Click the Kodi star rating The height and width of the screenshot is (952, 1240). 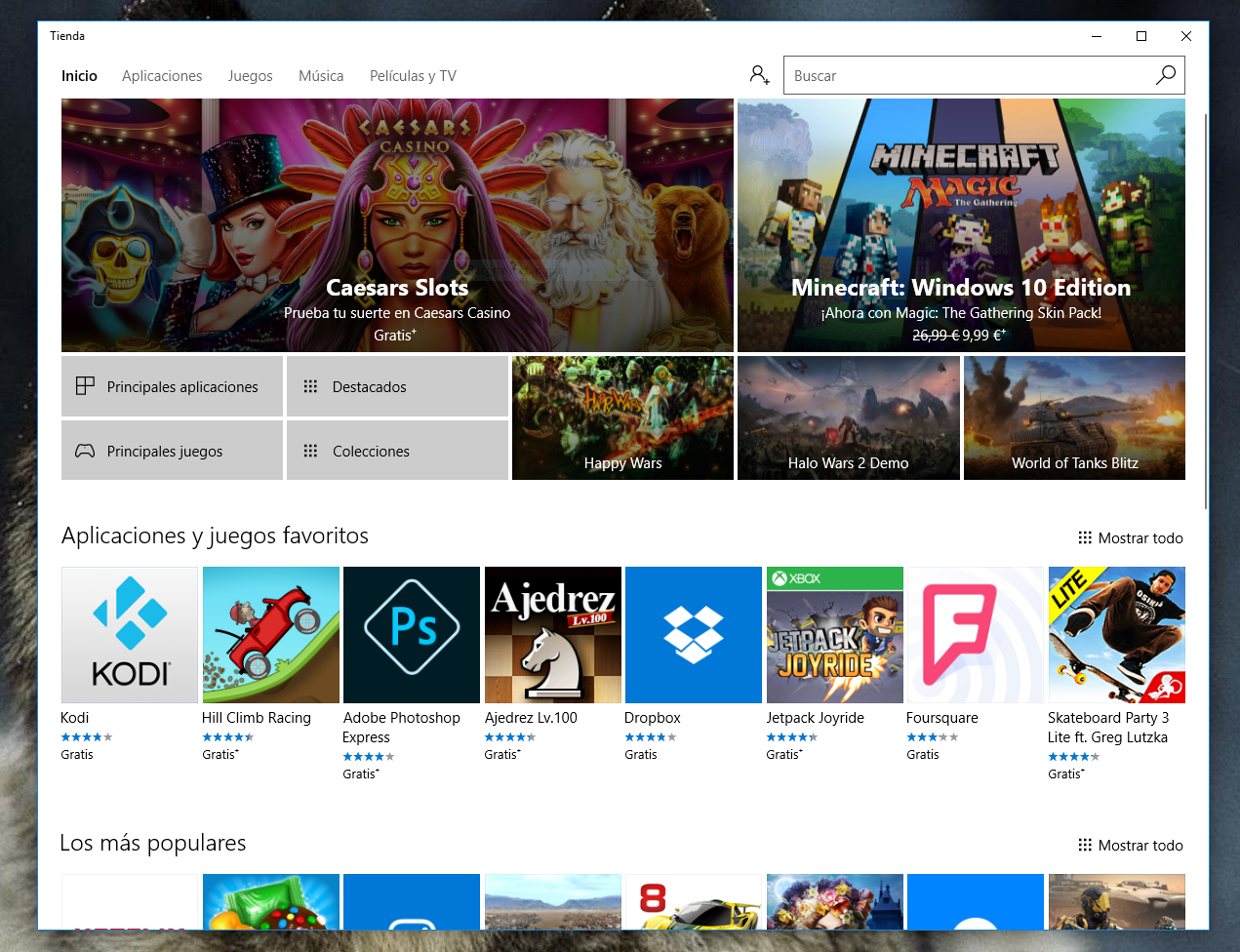[87, 737]
